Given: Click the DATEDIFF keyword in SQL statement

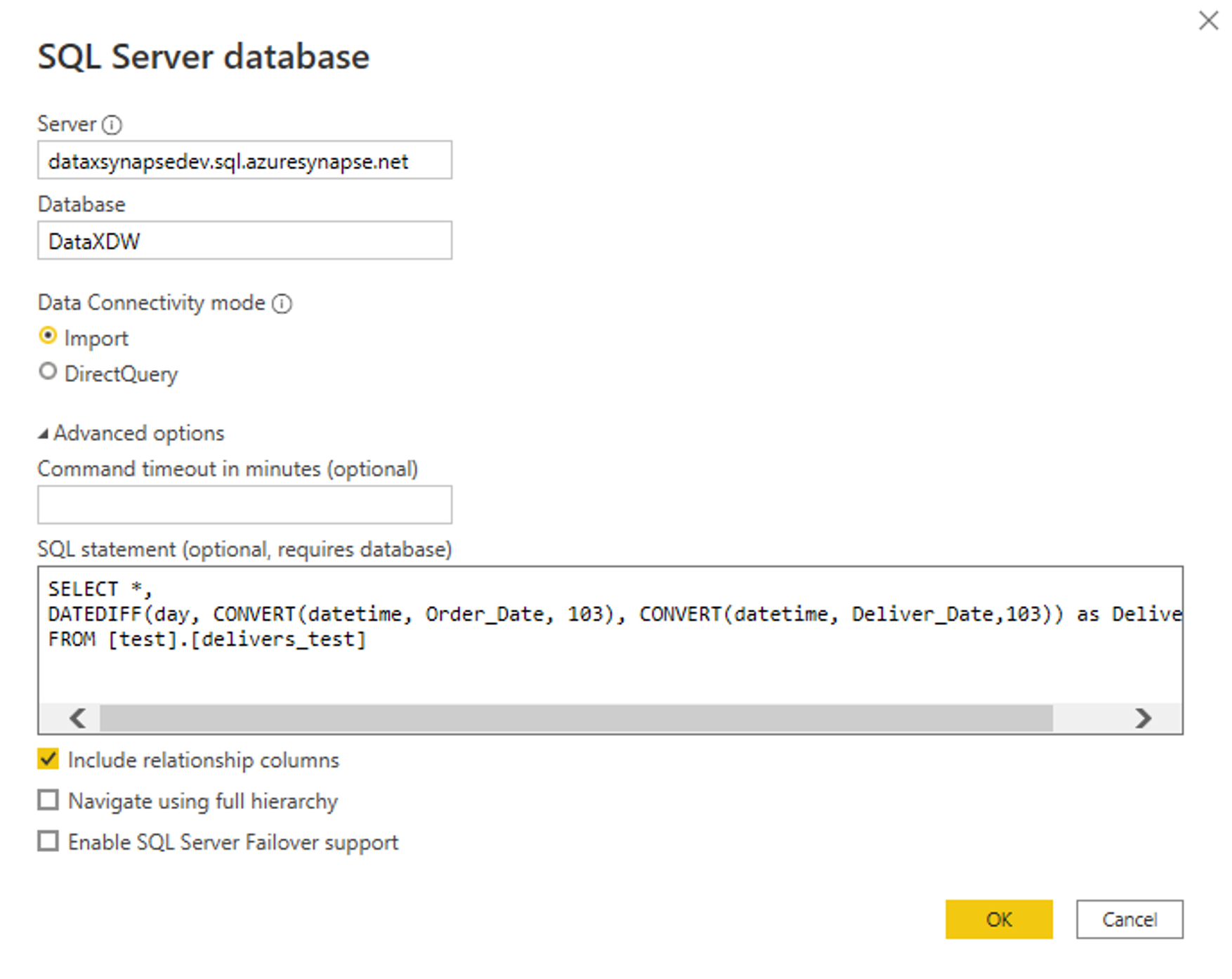Looking at the screenshot, I should pos(94,615).
